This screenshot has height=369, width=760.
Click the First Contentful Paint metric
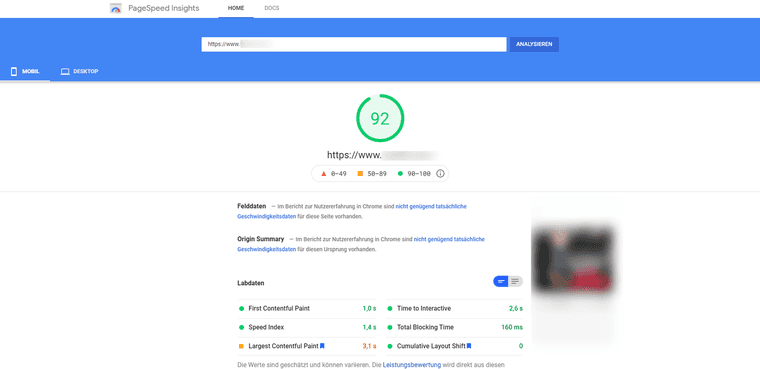pyautogui.click(x=307, y=308)
